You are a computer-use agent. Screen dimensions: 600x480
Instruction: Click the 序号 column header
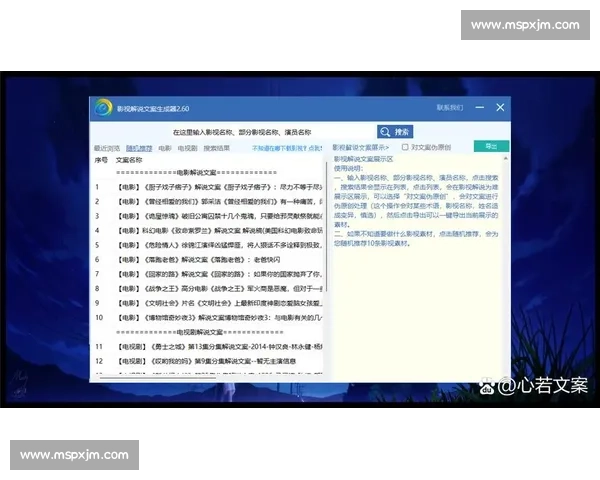pyautogui.click(x=101, y=160)
